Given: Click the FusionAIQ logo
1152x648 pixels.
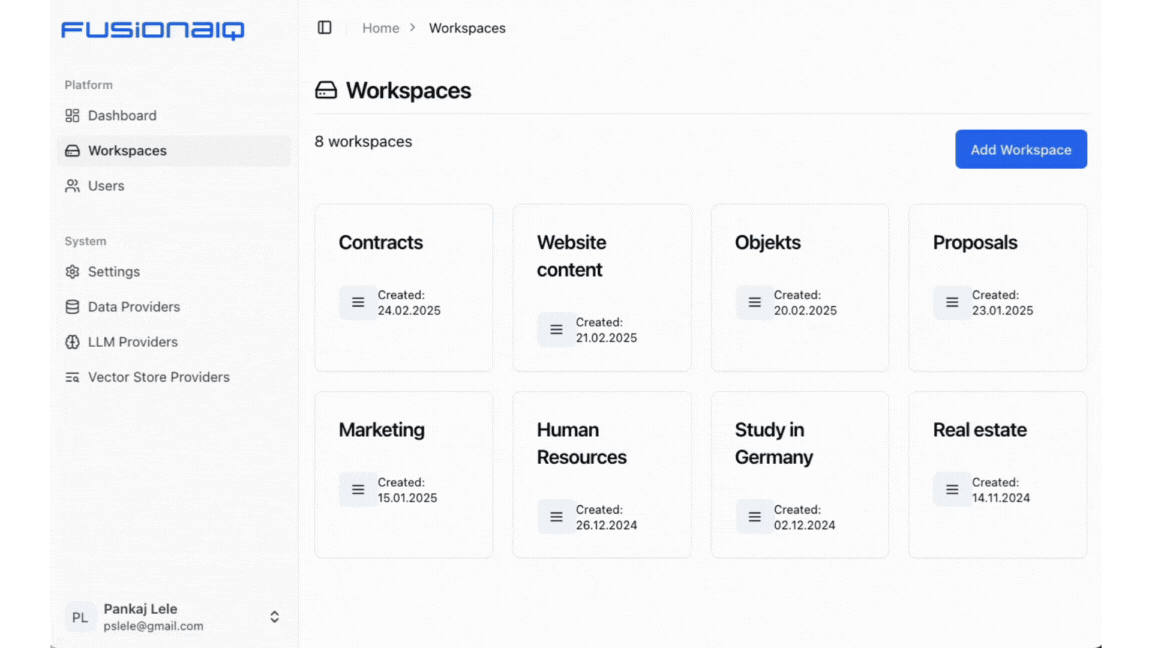Looking at the screenshot, I should point(152,30).
